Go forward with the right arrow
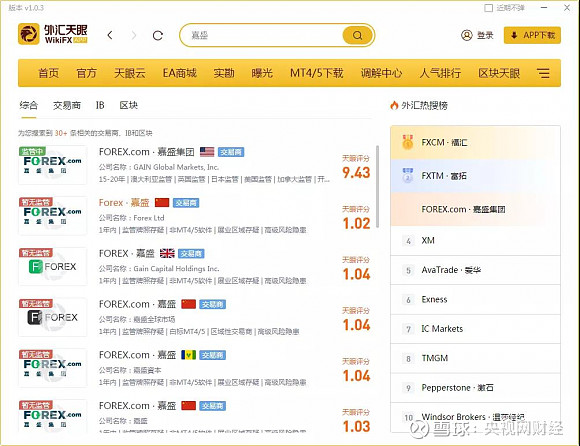Screen dimensions: 580x446 click(134, 35)
